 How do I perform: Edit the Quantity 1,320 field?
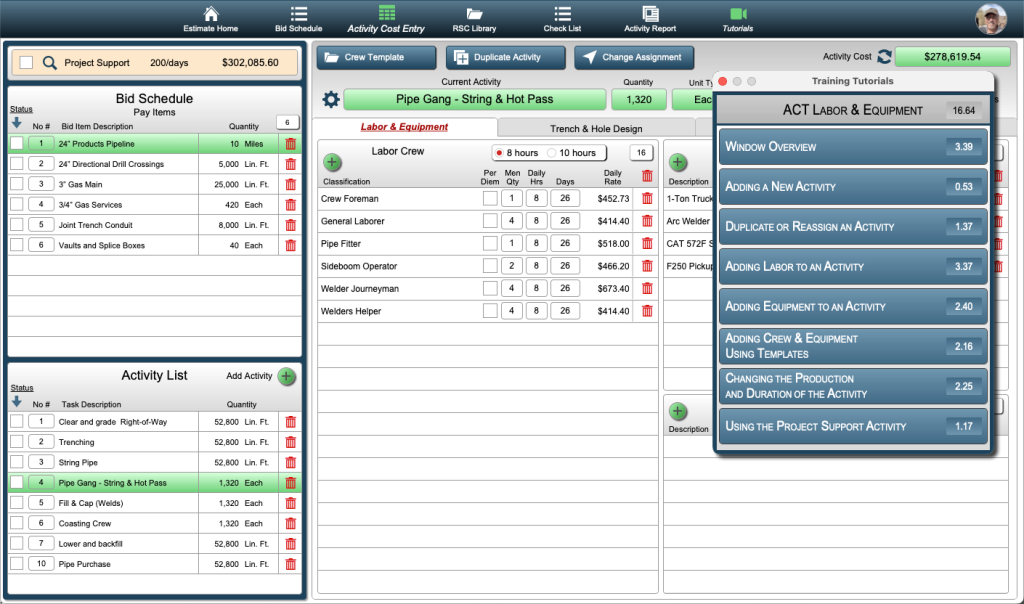(639, 99)
